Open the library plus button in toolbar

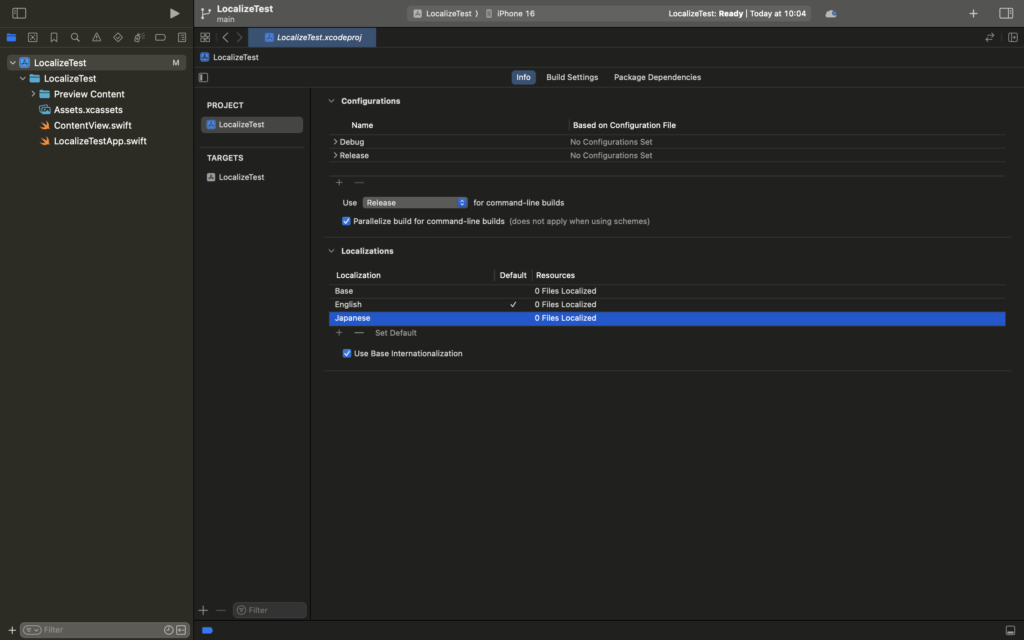[x=973, y=13]
